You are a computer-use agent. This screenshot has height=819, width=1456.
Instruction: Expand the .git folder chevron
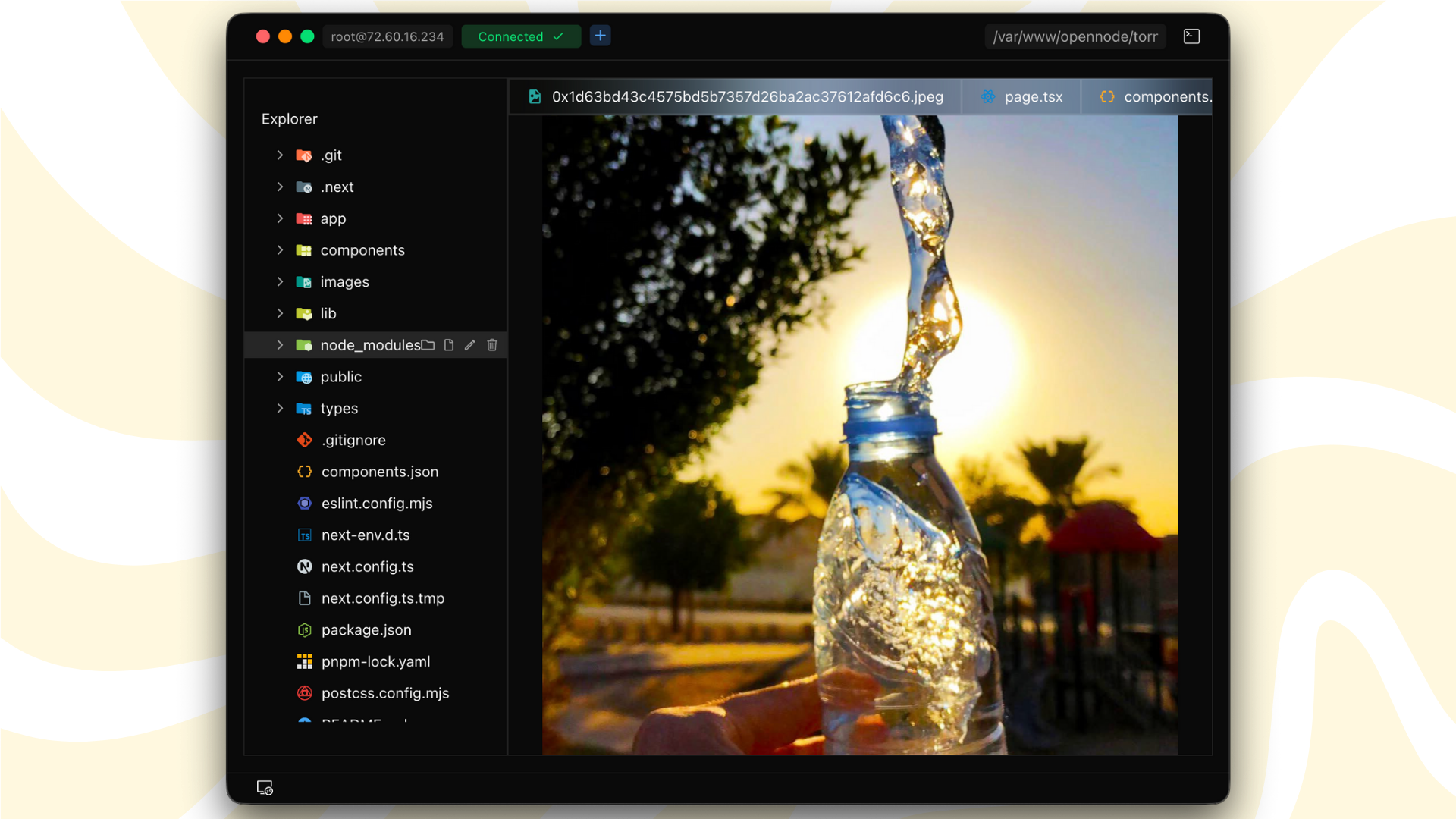click(x=280, y=155)
